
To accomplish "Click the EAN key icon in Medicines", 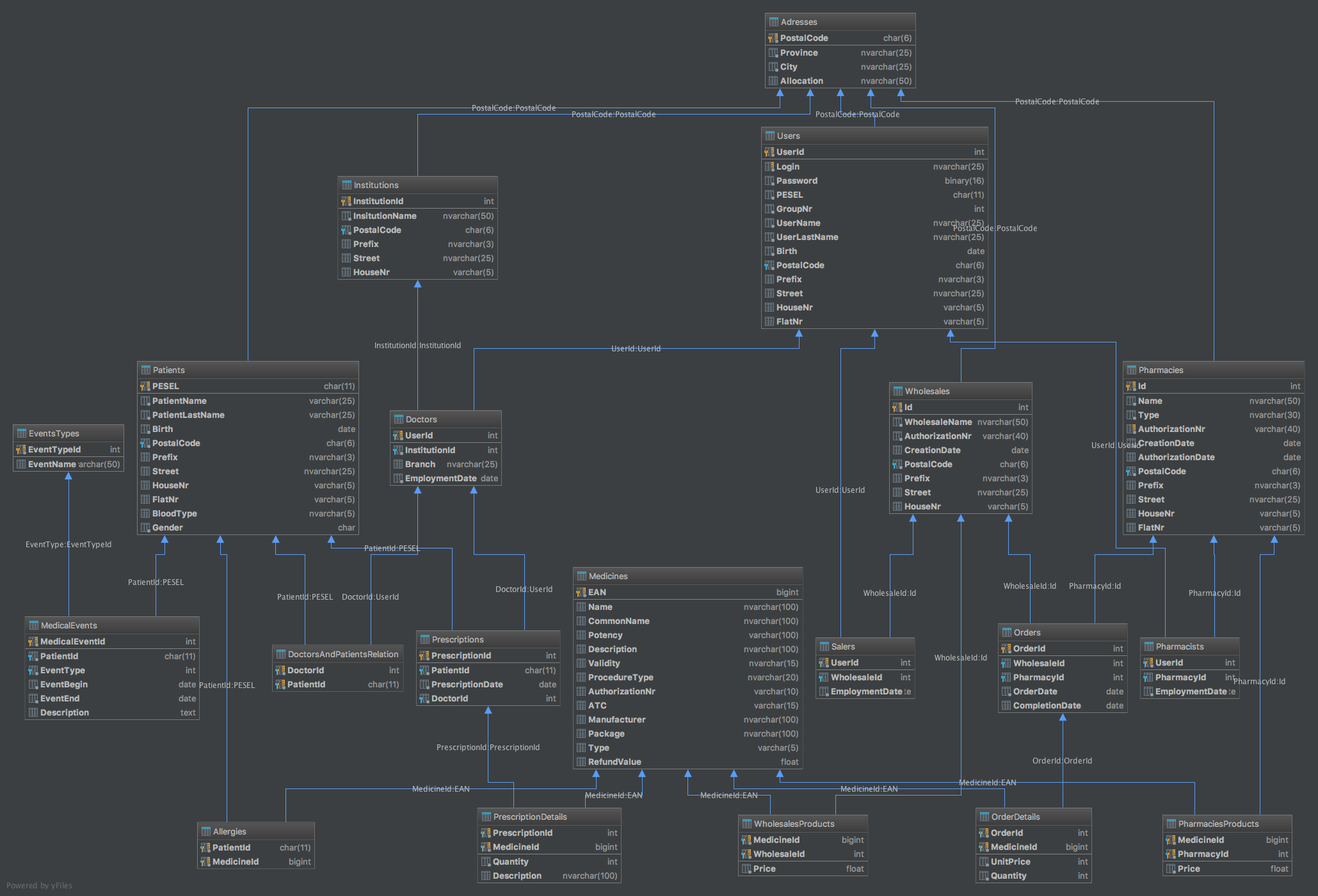I will pyautogui.click(x=581, y=593).
